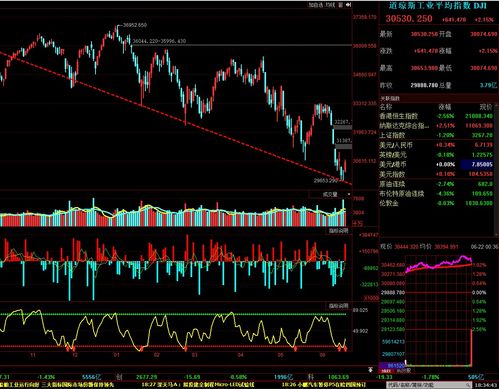
Task: Click the 指标说明 label above the yellow oscillator panel
Action: [338, 306]
